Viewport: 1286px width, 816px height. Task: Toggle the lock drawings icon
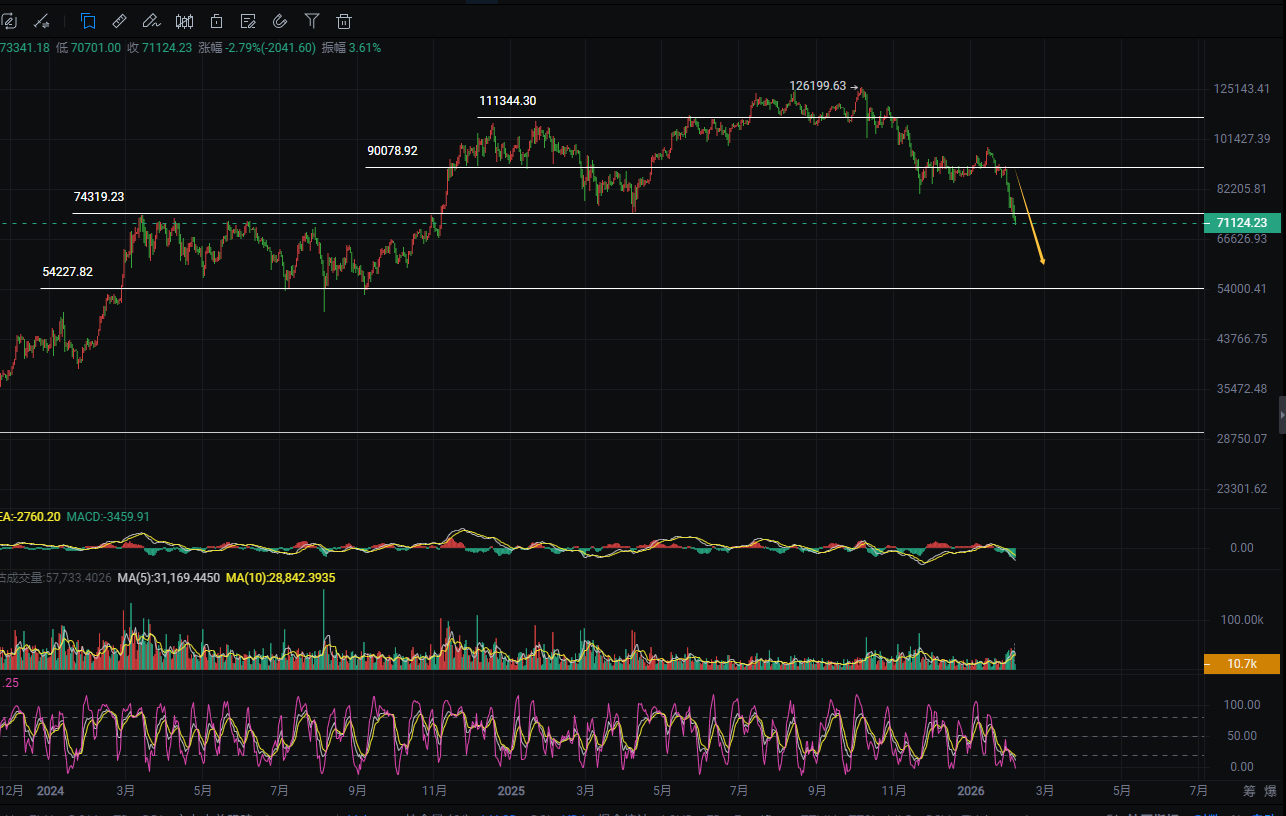tap(216, 20)
